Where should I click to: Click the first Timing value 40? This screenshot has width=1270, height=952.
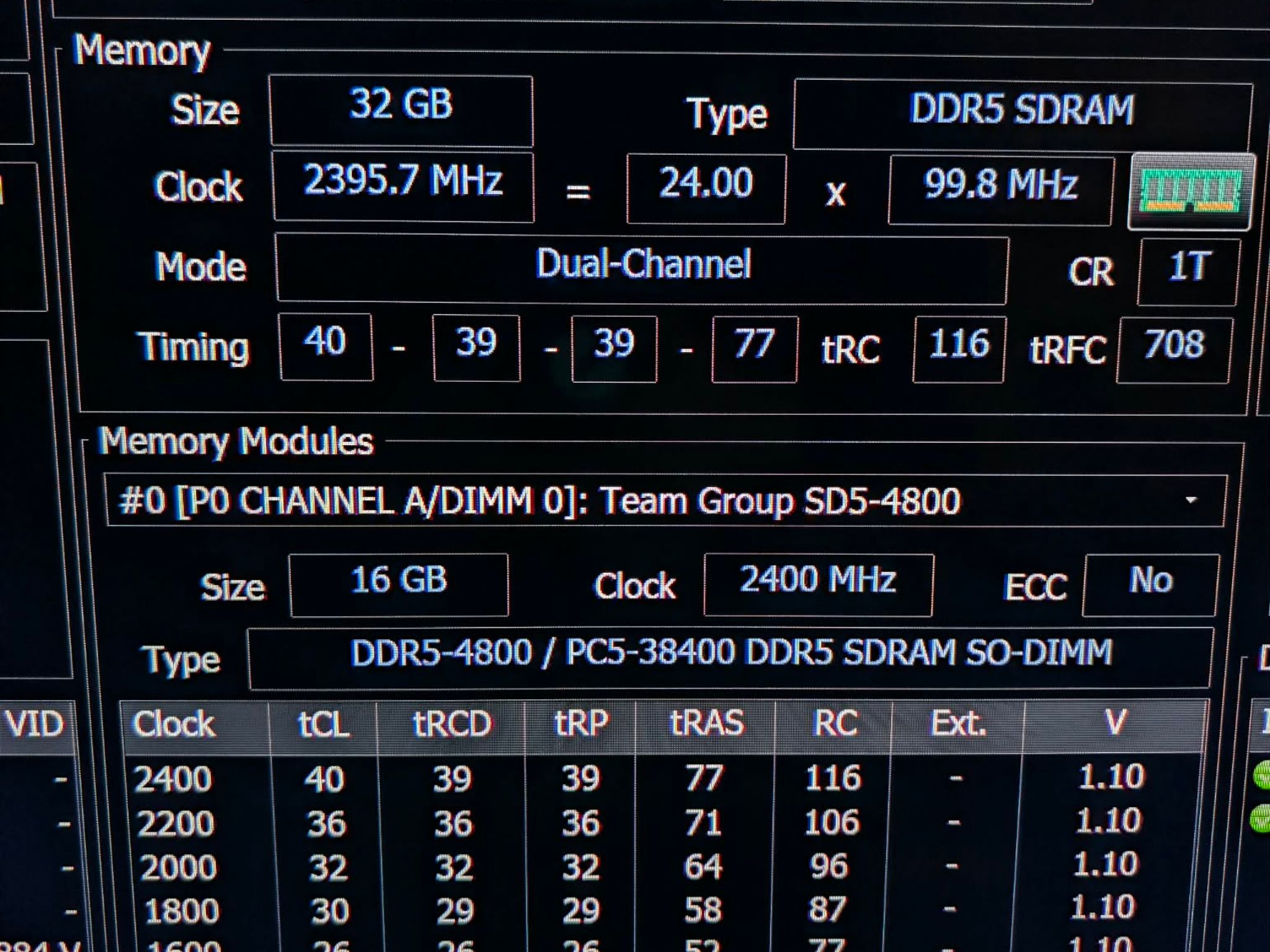click(x=326, y=346)
